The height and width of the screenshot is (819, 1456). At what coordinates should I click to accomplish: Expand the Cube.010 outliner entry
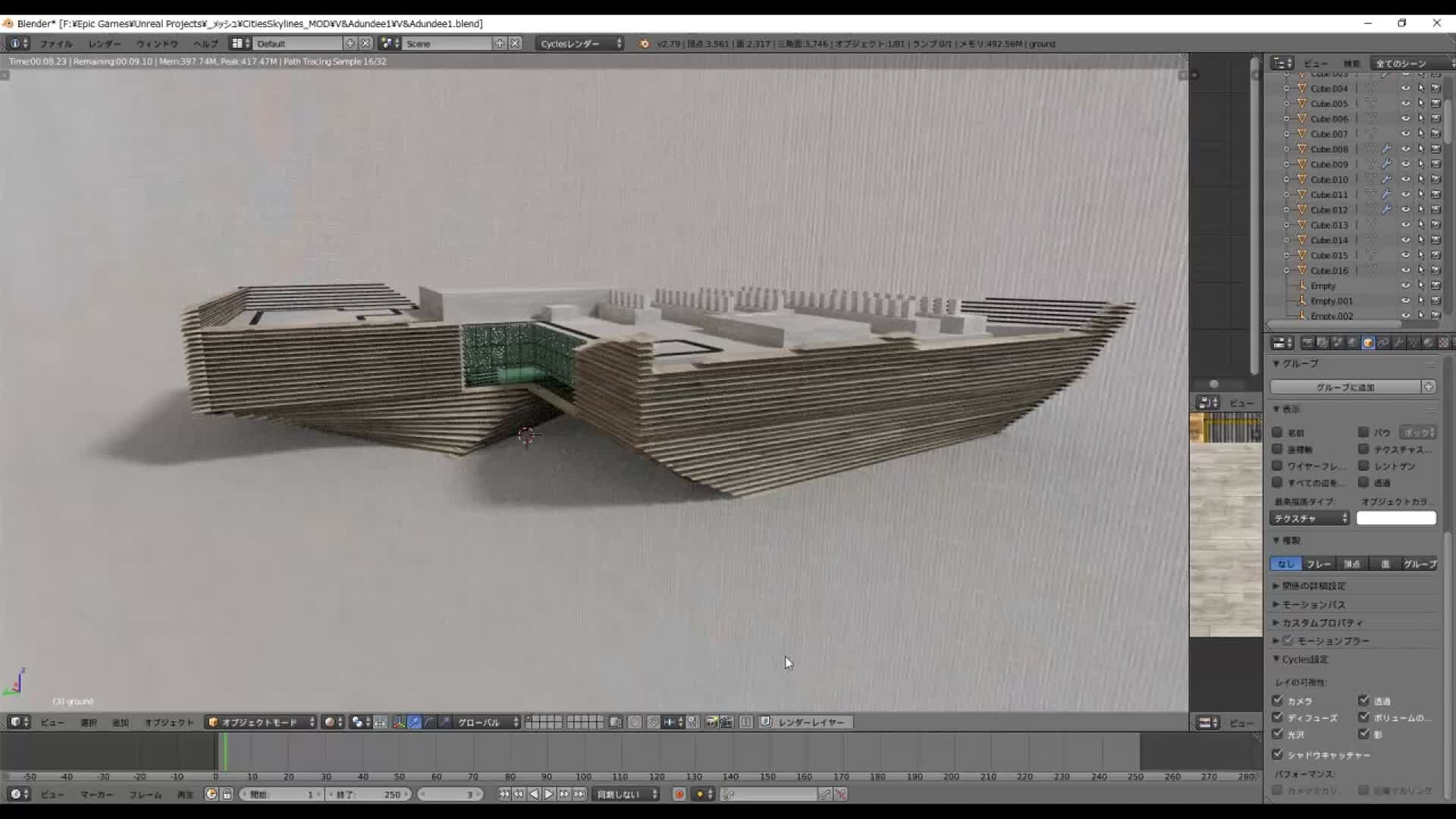coord(1287,179)
